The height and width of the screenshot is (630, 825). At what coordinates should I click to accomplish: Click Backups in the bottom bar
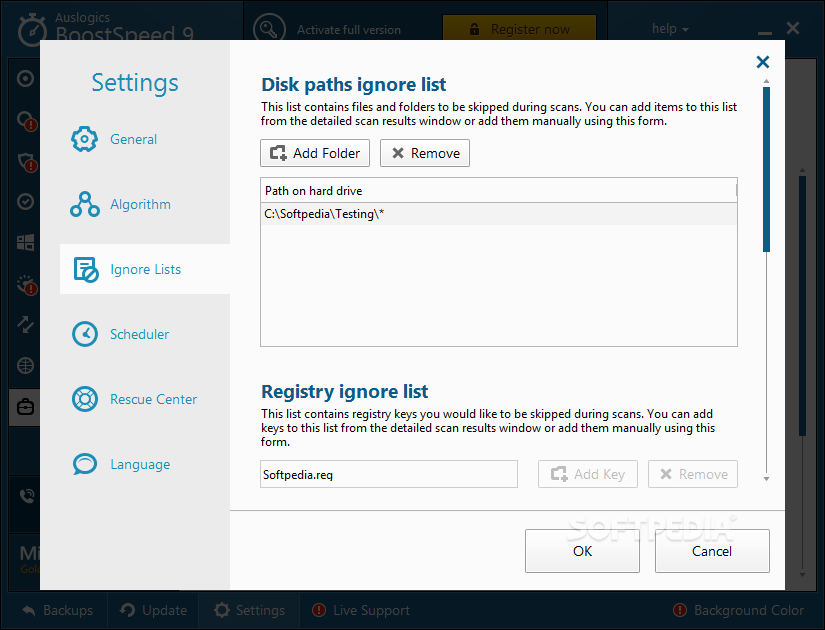coord(58,611)
